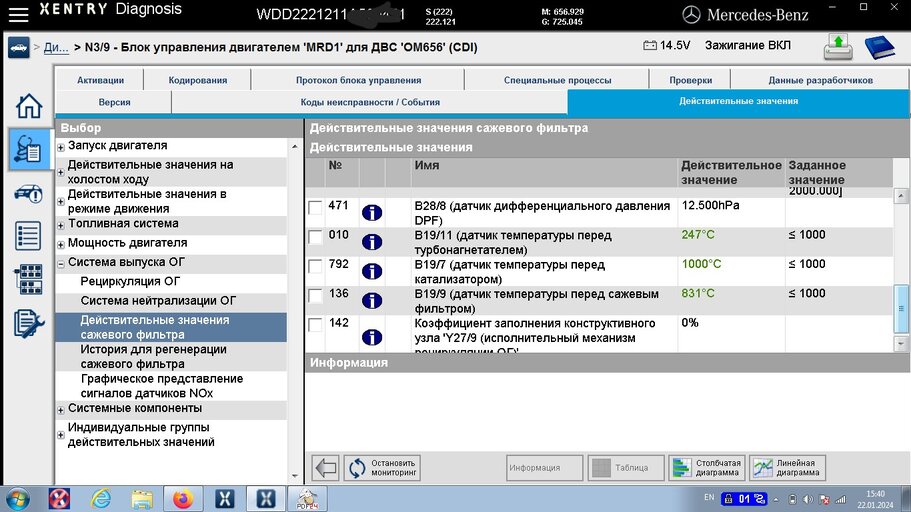Viewport: 911px width, 512px height.
Task: Click values table scroll up arrow
Action: click(x=901, y=196)
